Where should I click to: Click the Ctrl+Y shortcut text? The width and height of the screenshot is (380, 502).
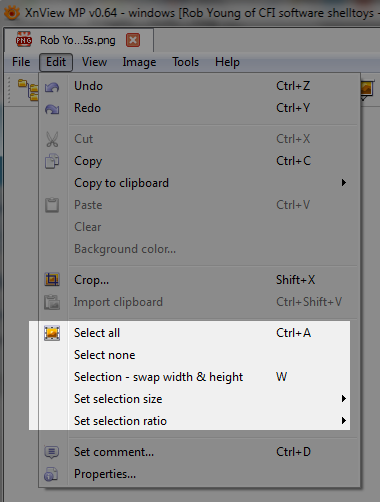(x=293, y=108)
